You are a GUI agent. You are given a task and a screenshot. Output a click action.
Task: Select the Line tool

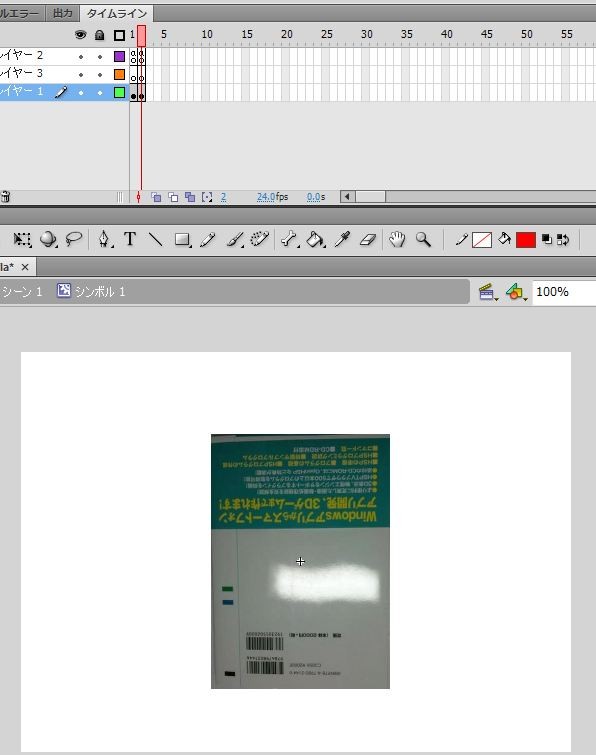155,239
